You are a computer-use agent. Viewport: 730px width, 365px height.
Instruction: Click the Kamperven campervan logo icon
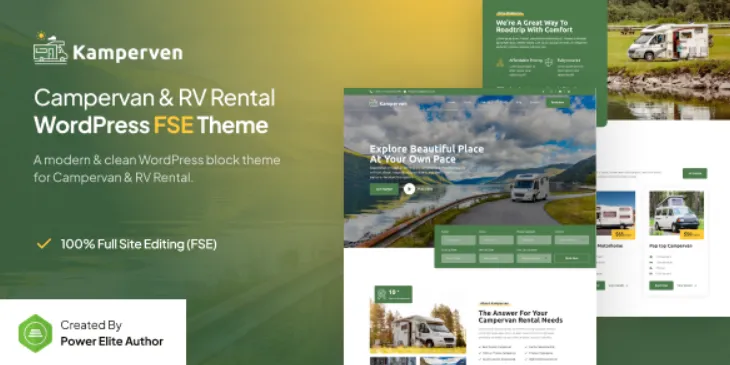50,47
